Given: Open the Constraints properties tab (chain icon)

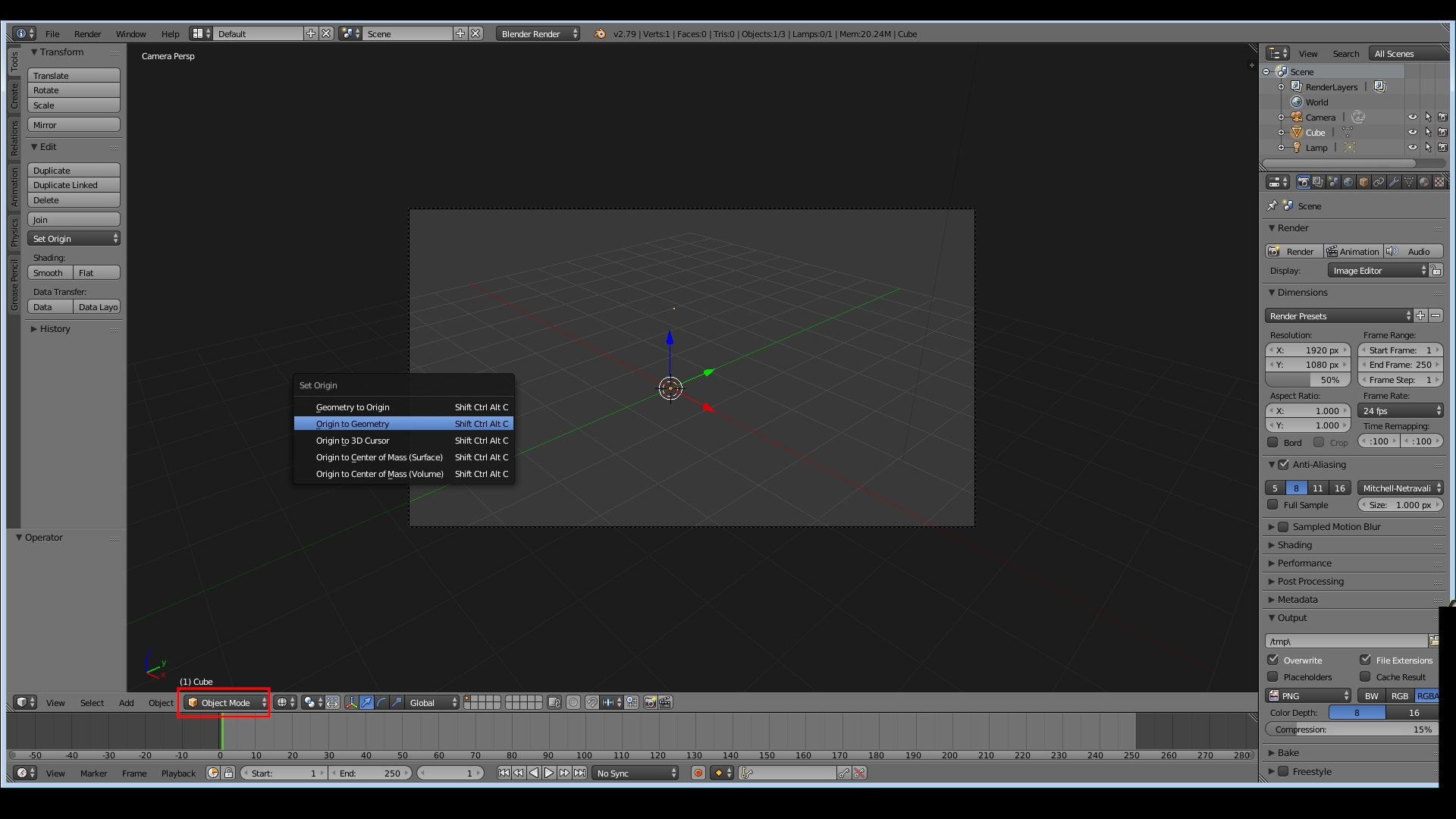Looking at the screenshot, I should click(1379, 182).
